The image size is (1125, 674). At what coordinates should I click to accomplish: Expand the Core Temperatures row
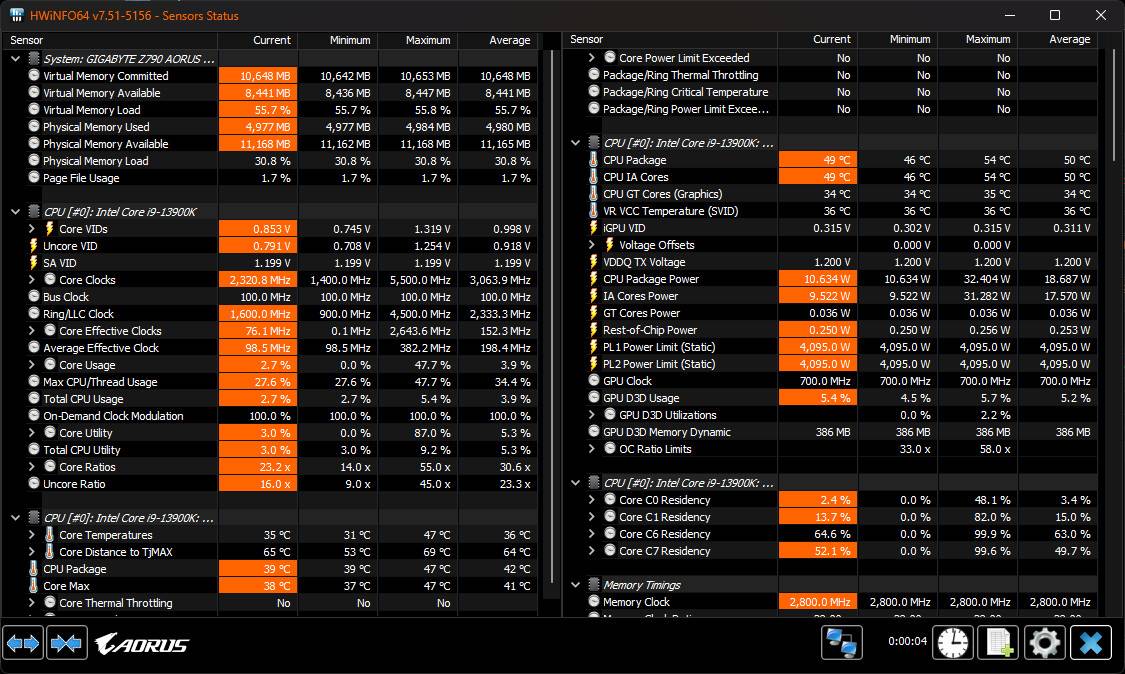[x=32, y=535]
